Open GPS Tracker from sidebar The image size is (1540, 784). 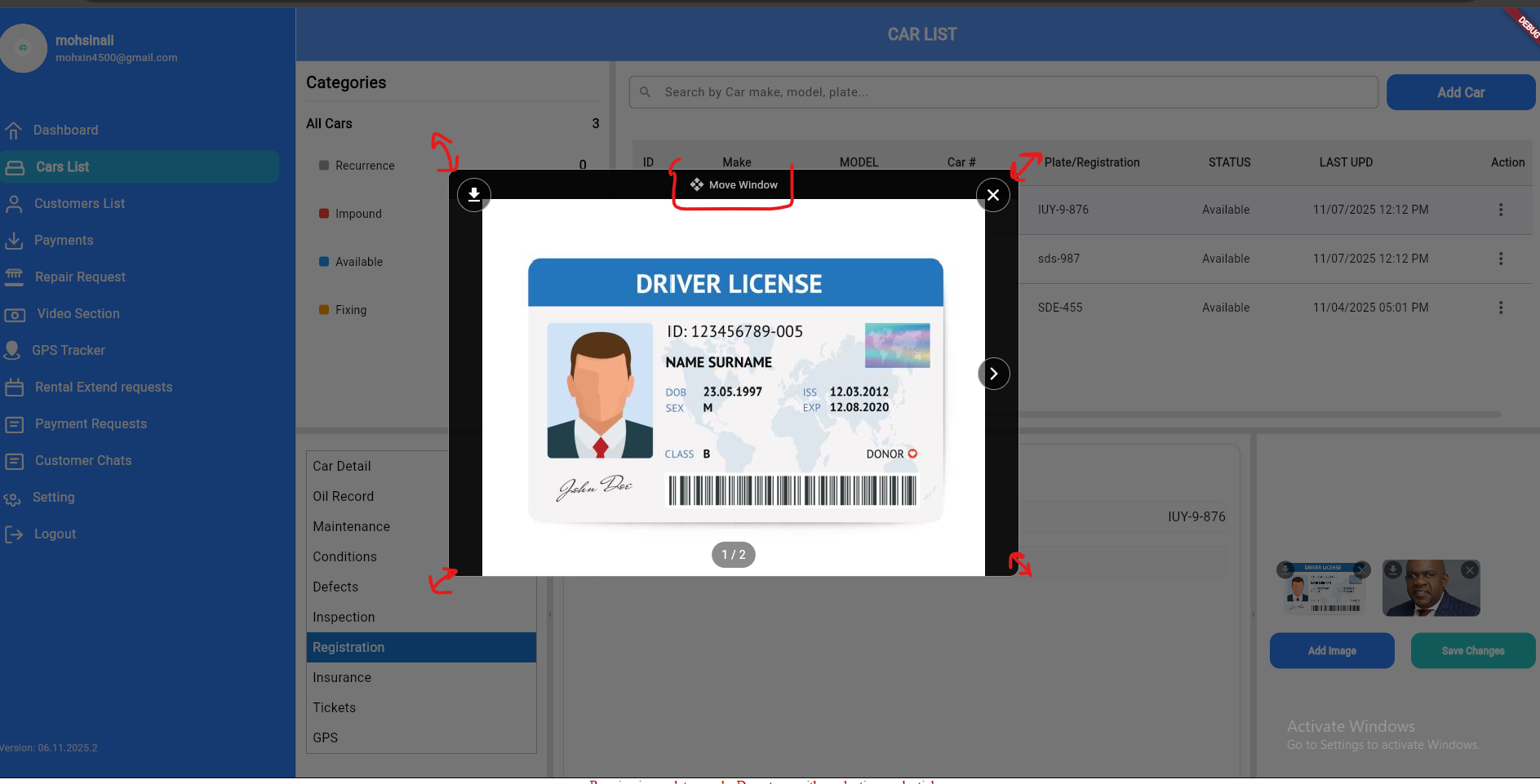(69, 351)
